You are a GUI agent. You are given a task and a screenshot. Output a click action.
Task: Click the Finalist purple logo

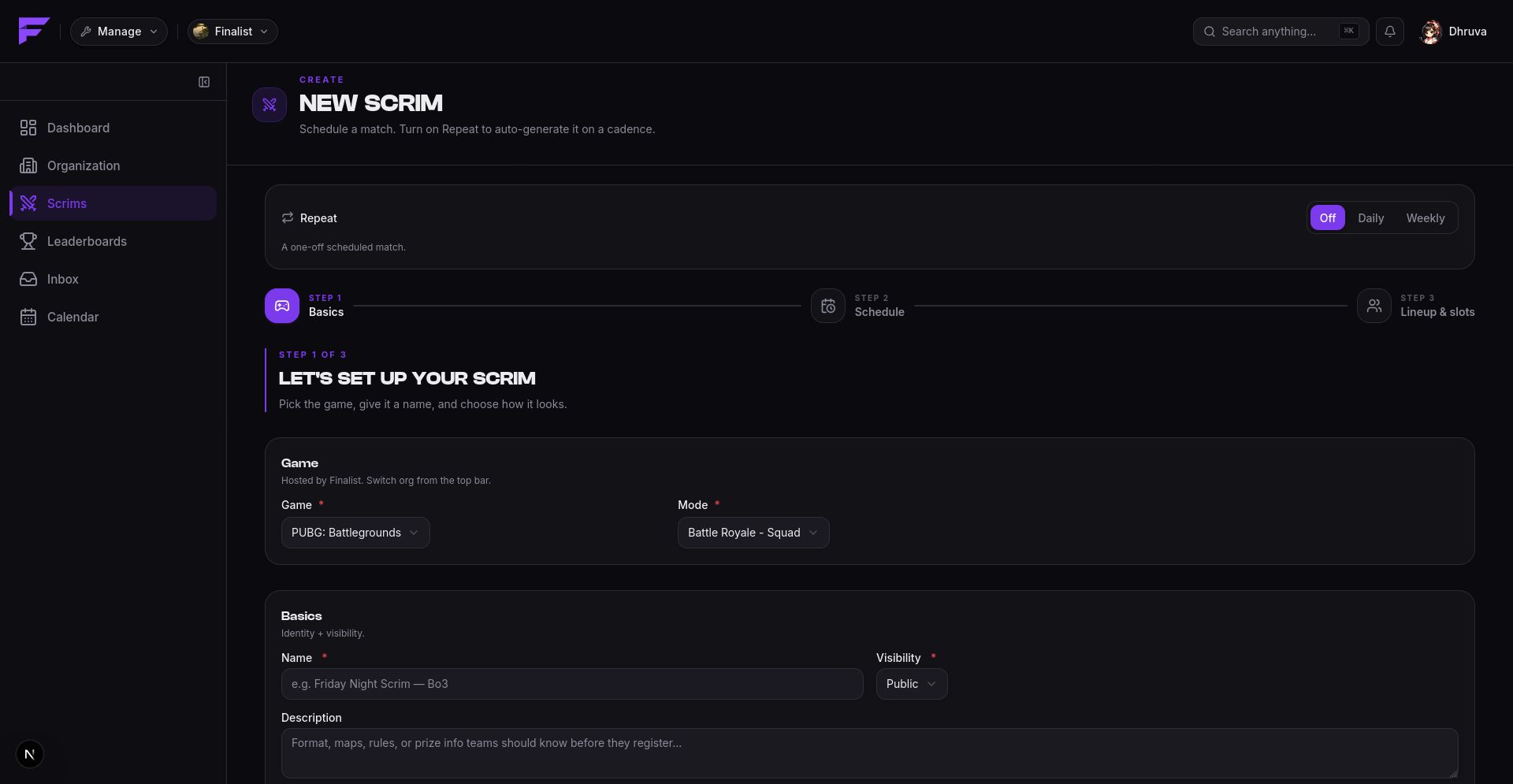pos(34,32)
